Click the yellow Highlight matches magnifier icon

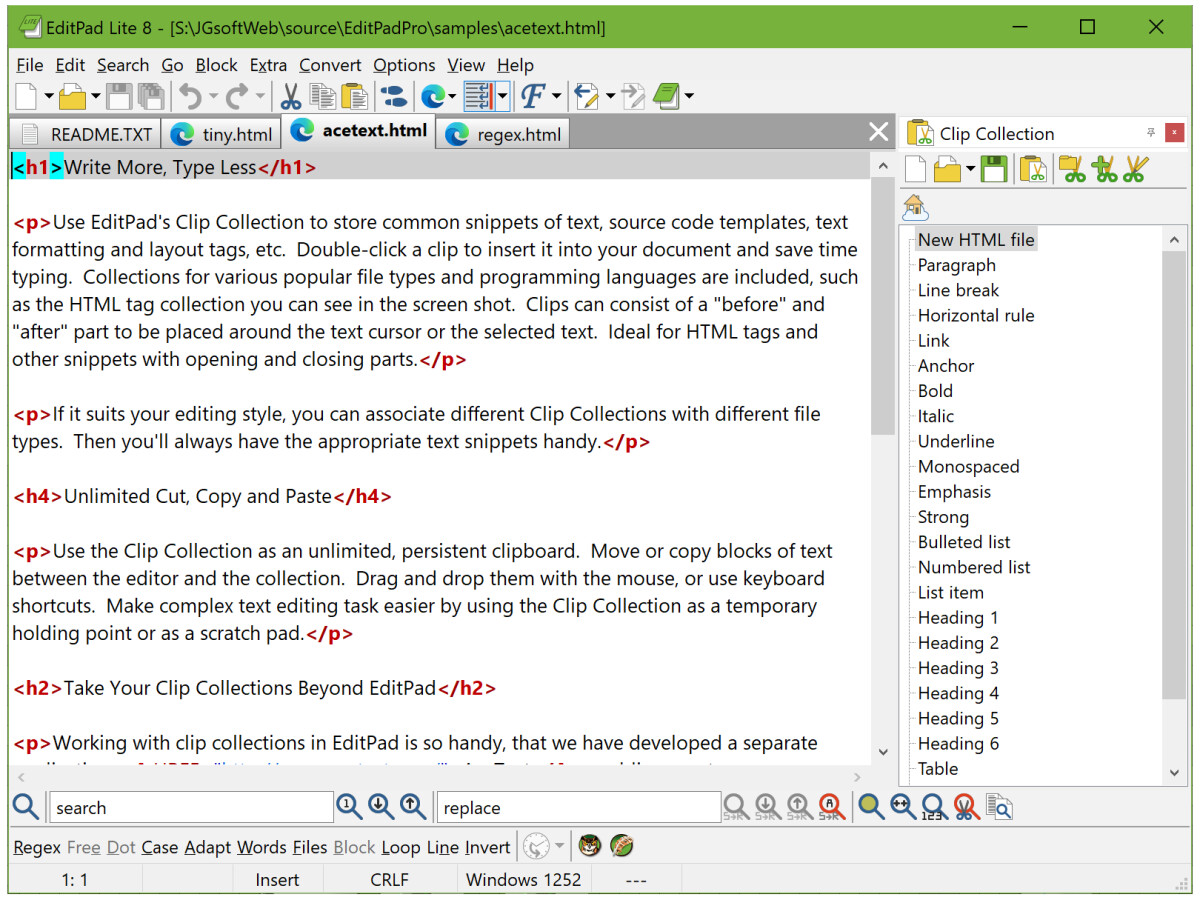872,806
